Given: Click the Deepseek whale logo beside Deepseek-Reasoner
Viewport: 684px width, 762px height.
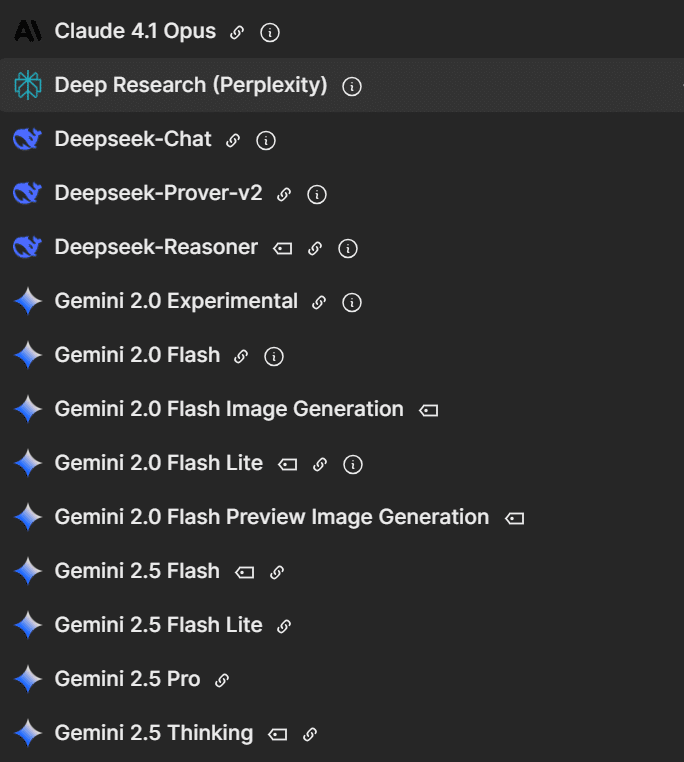Looking at the screenshot, I should coord(28,248).
